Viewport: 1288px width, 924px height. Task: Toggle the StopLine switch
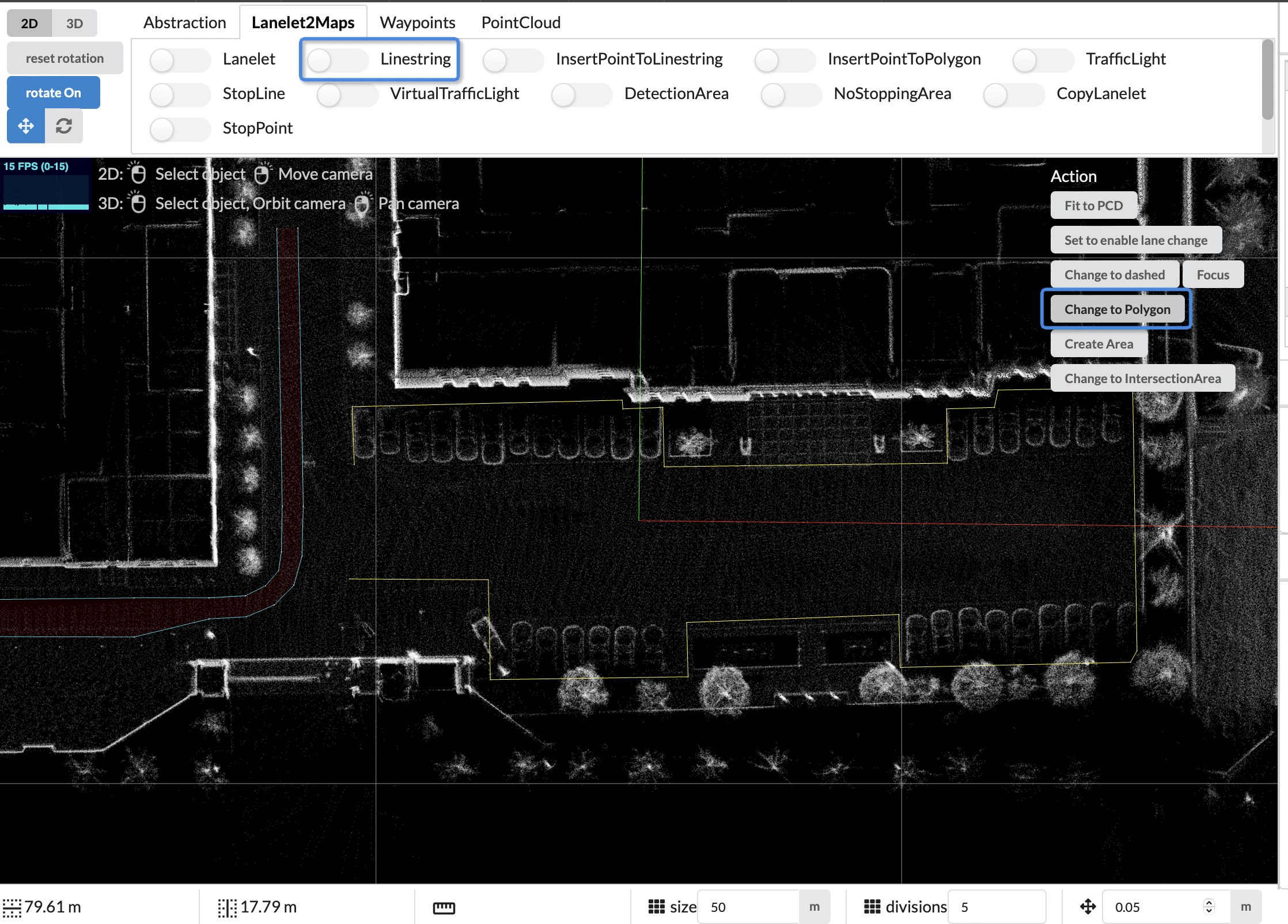click(180, 94)
